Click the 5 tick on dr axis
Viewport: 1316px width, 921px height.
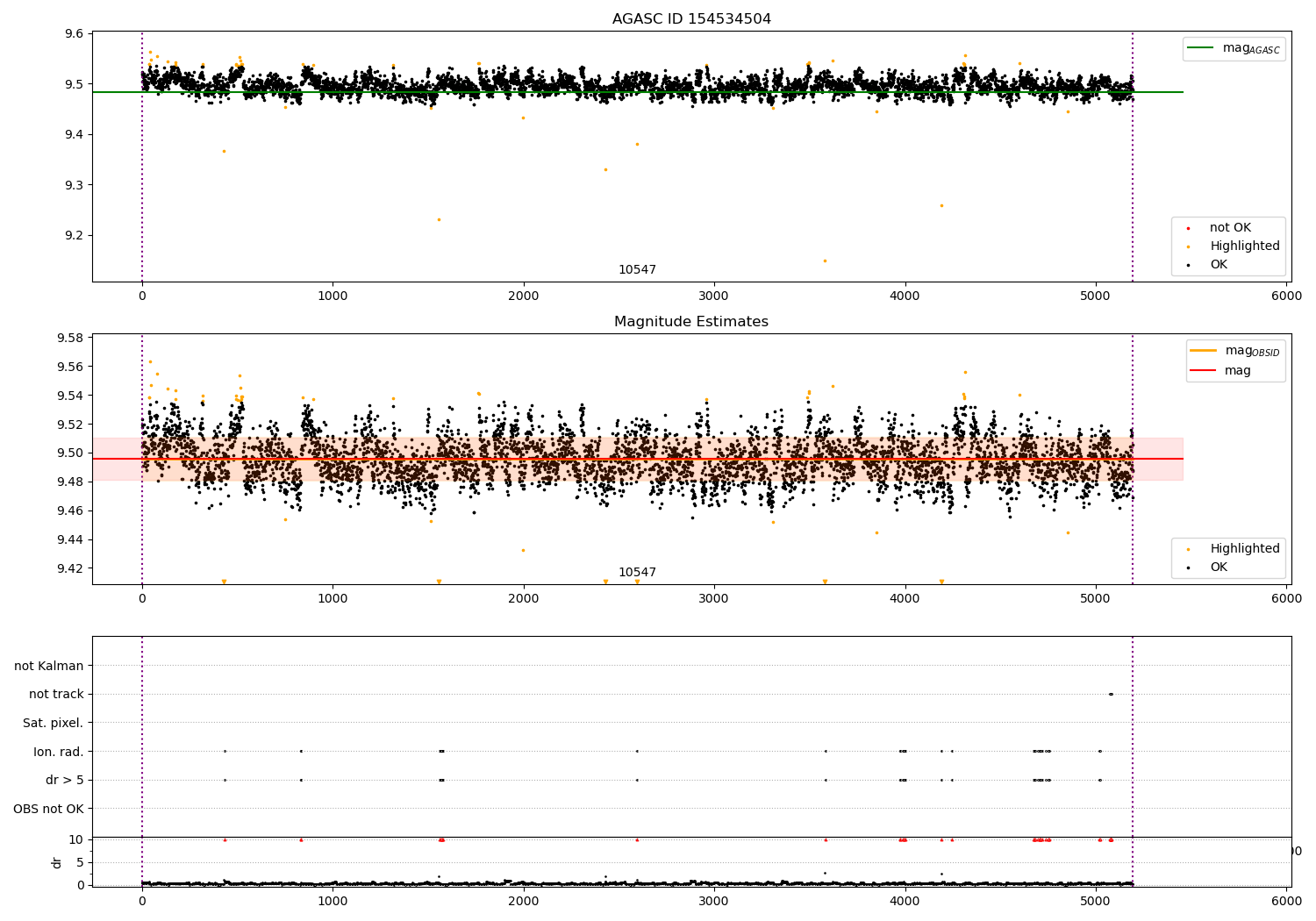click(80, 862)
